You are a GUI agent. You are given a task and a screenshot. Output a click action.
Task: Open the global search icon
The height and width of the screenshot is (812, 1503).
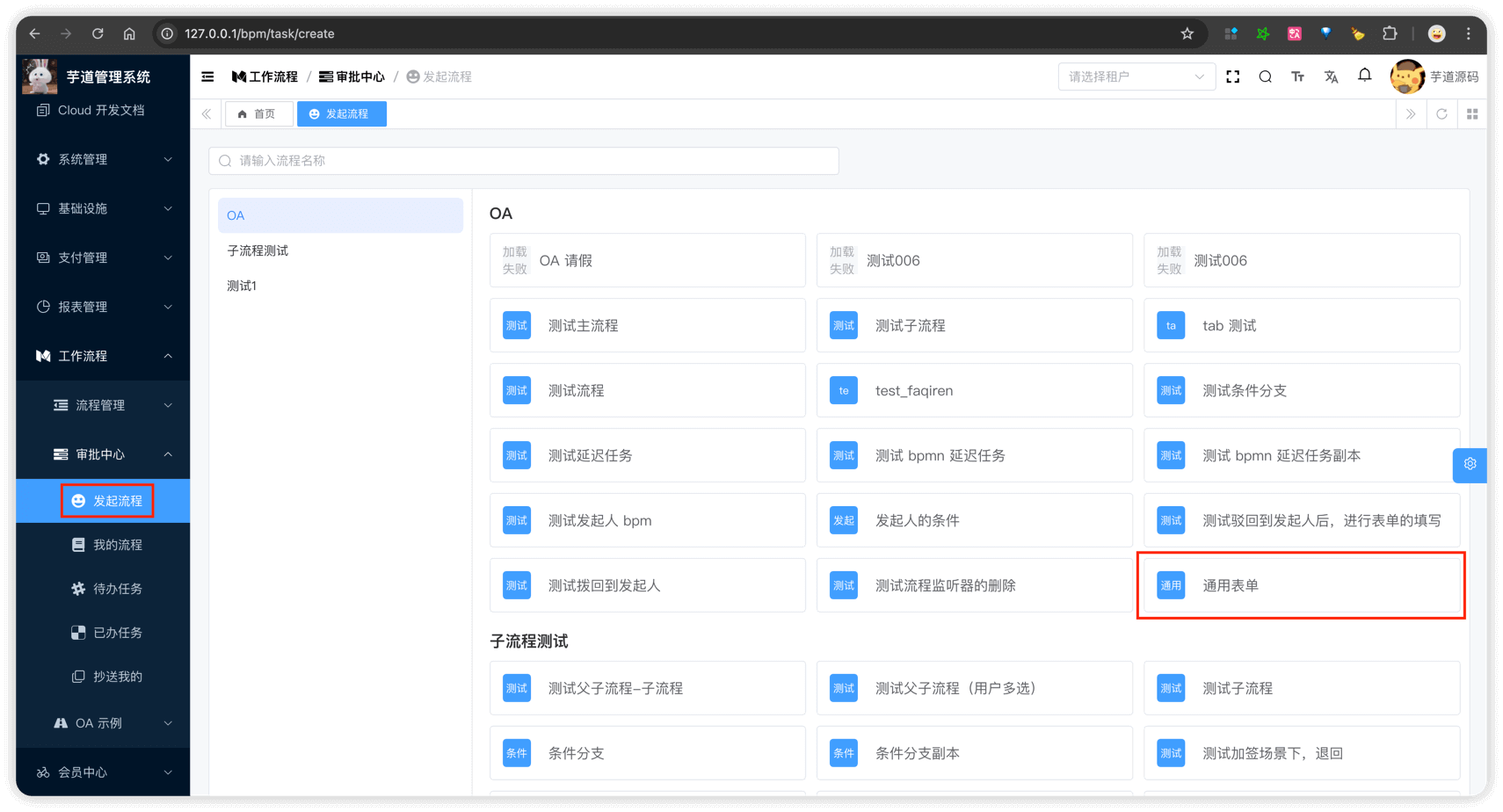tap(1265, 76)
